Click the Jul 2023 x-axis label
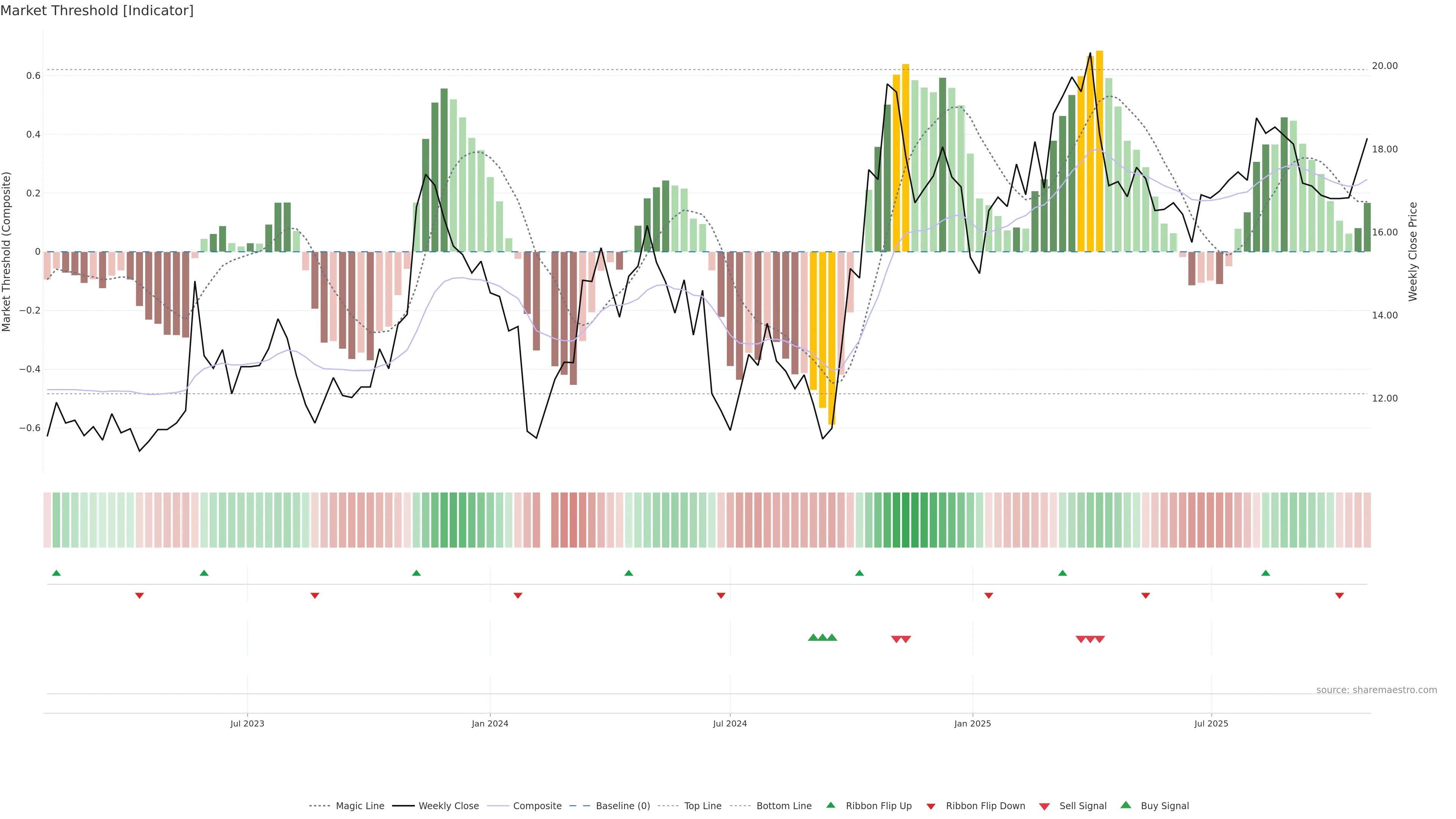The width and height of the screenshot is (1456, 819). pyautogui.click(x=247, y=723)
